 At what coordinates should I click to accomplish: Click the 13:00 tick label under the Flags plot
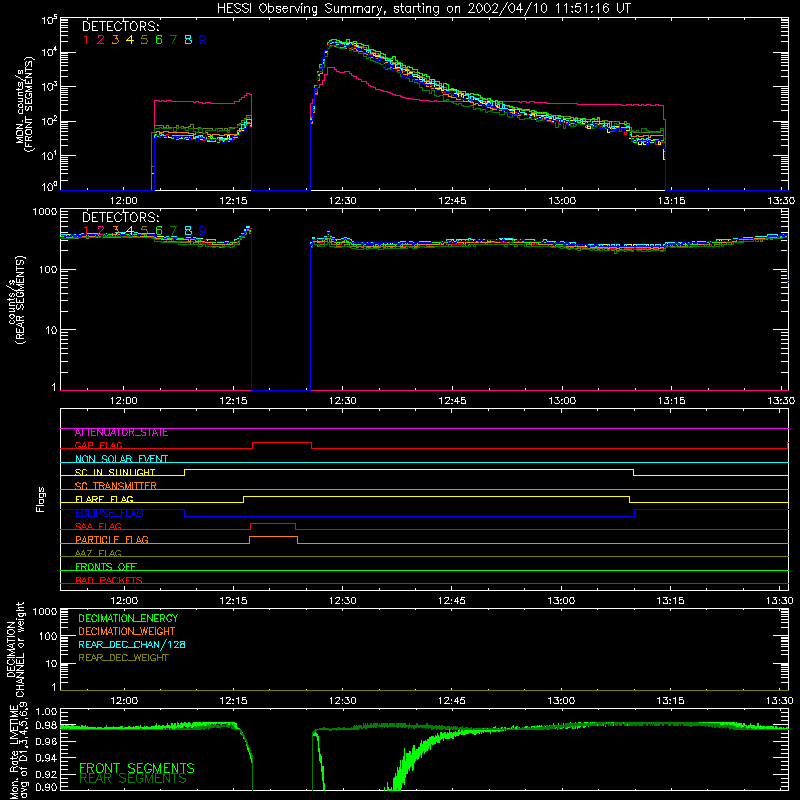561,601
